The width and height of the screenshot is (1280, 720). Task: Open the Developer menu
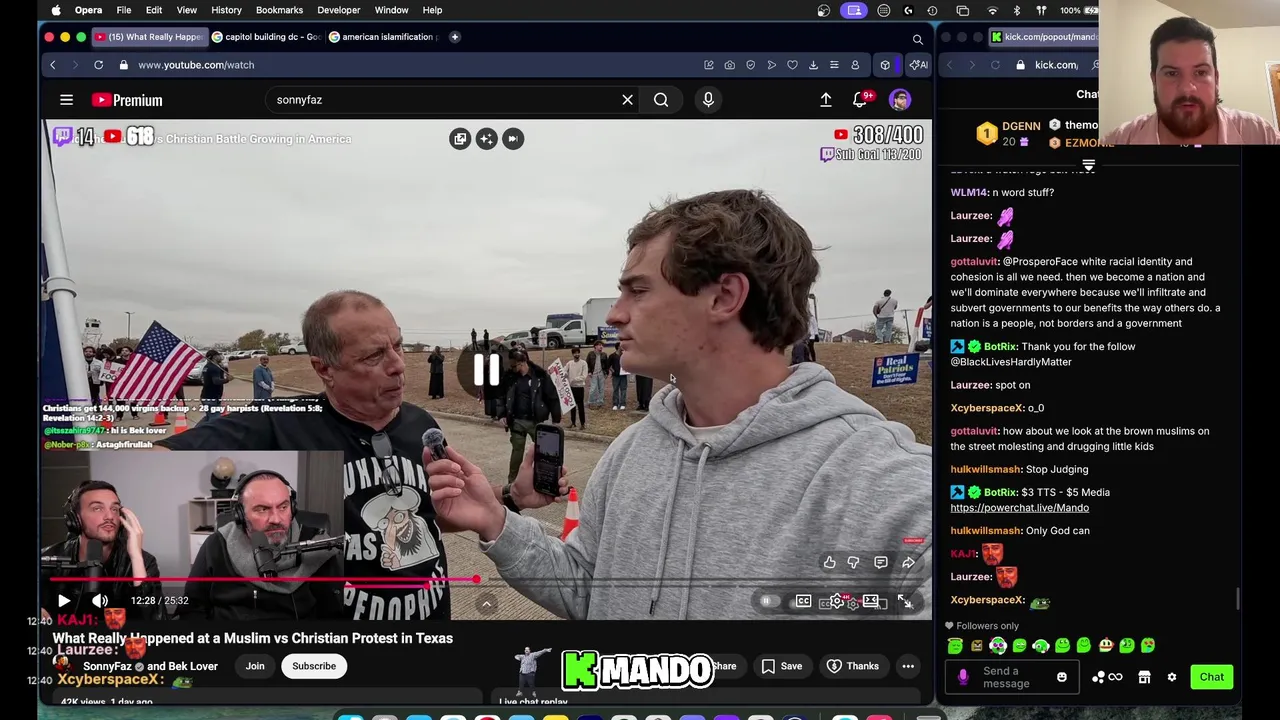pos(338,10)
